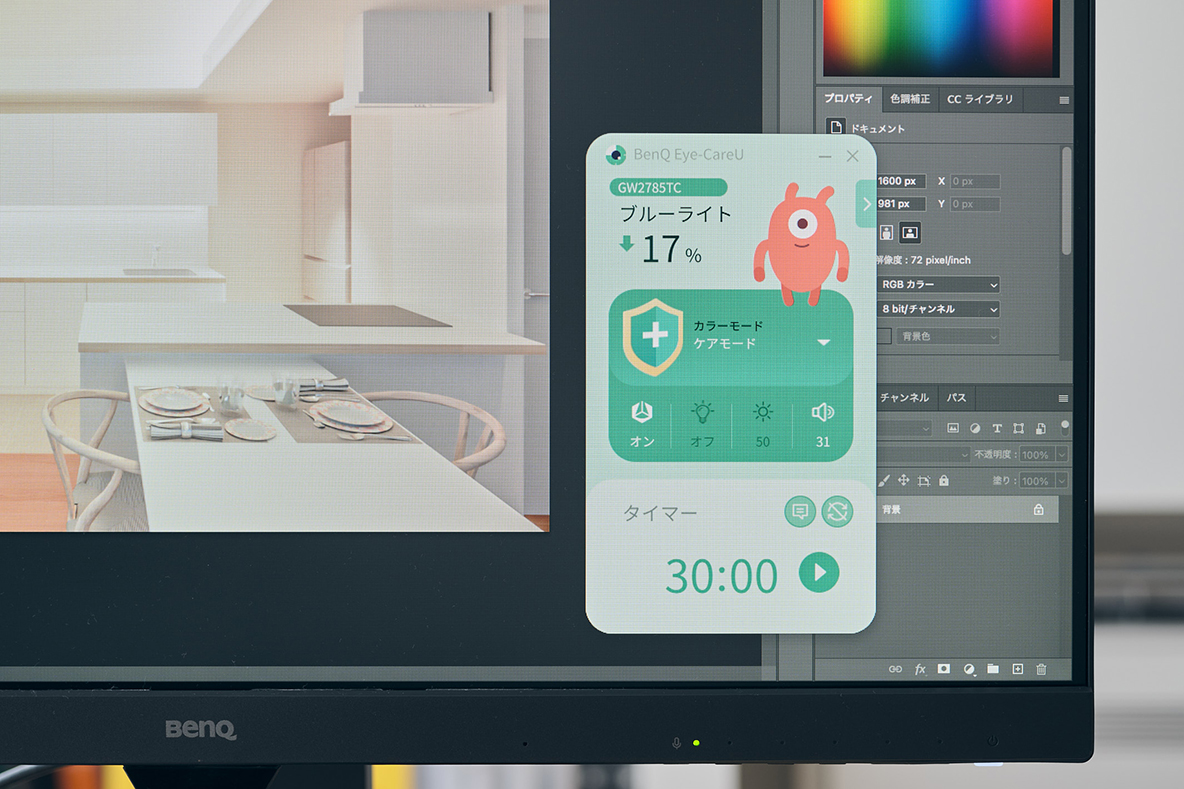This screenshot has height=789, width=1184.
Task: Click the Properties panel vertical scrollbar
Action: pos(1065,200)
